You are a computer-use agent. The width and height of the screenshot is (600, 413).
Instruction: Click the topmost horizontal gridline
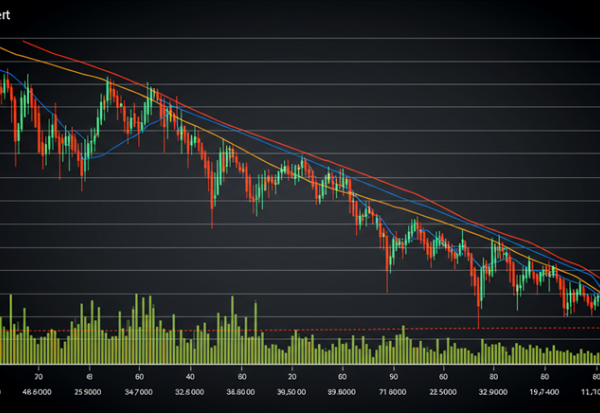point(300,38)
